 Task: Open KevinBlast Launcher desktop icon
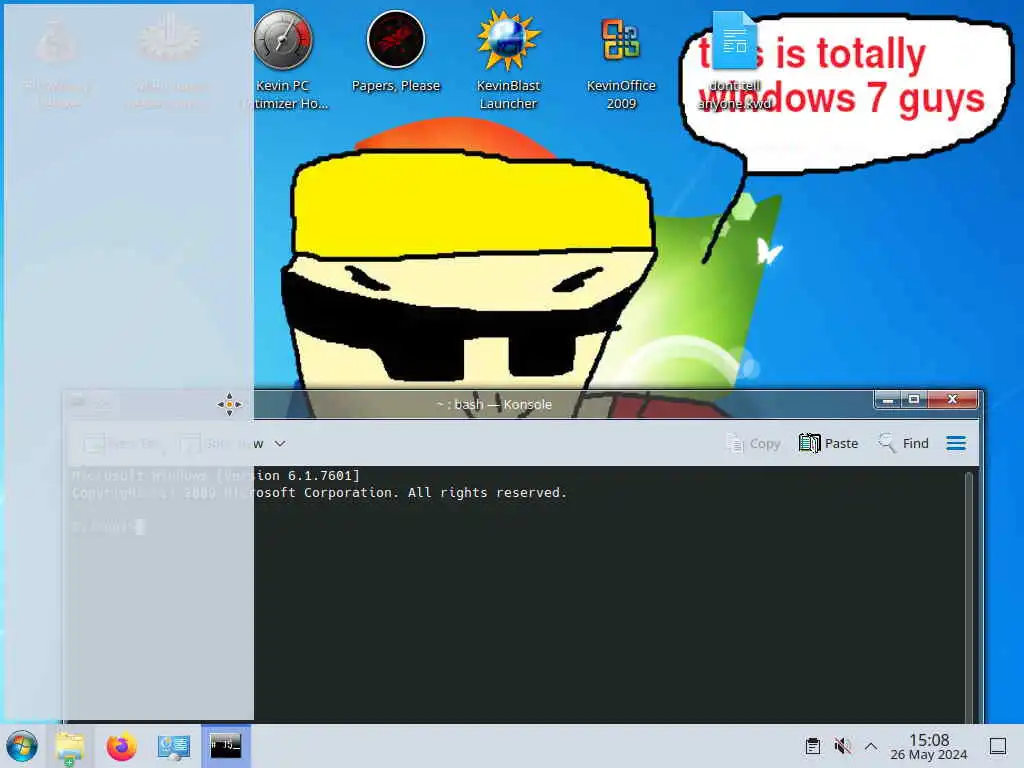[508, 59]
